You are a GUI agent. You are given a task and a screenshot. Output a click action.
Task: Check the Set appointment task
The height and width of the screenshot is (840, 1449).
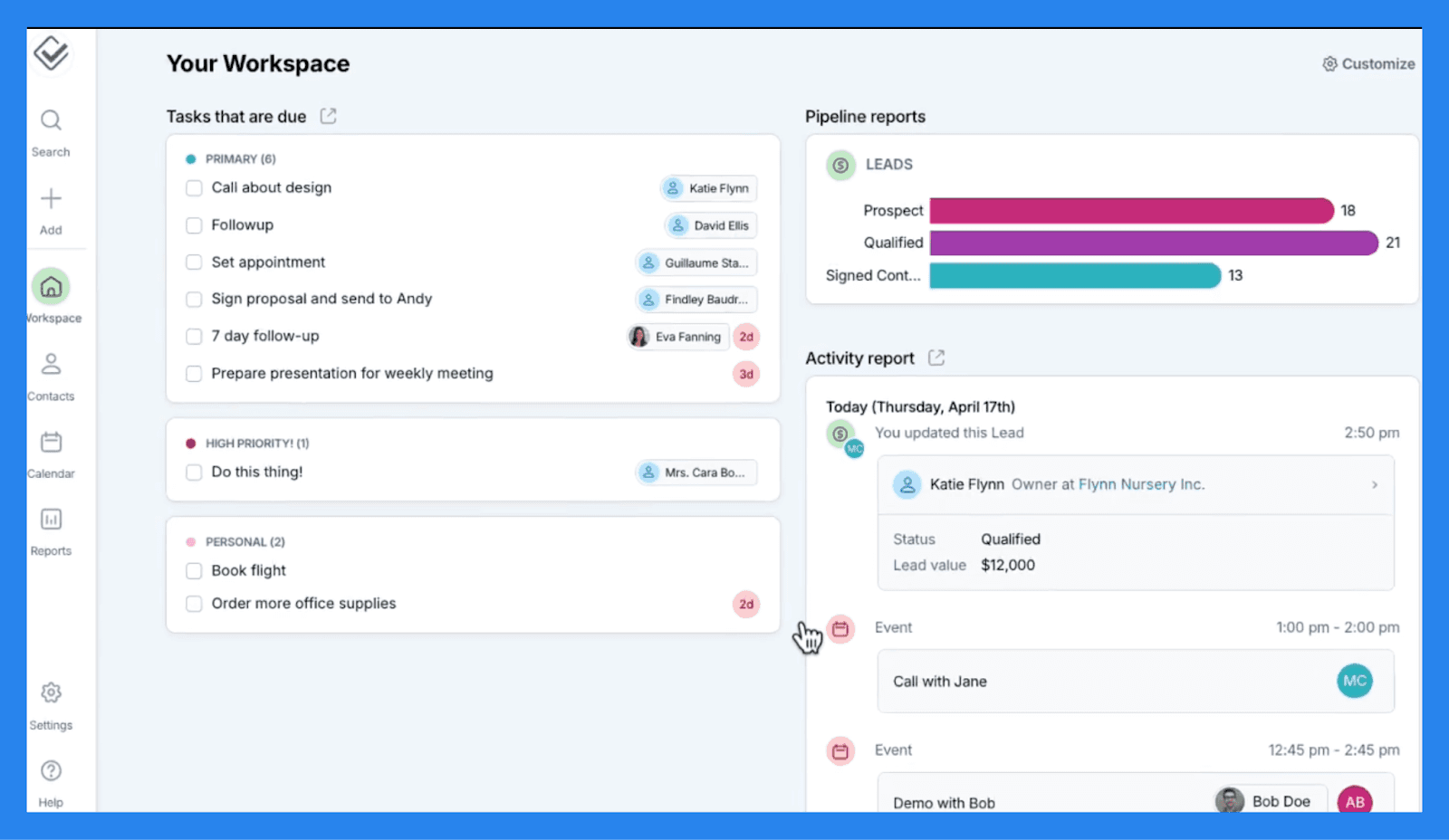[x=194, y=262]
